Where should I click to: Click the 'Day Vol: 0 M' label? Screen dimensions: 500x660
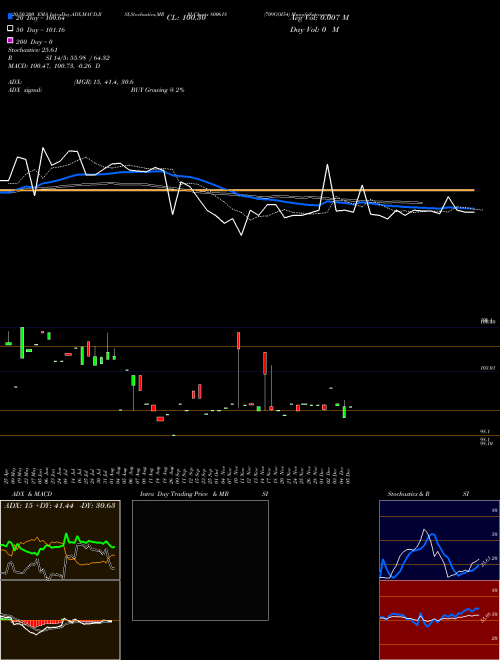tap(314, 29)
